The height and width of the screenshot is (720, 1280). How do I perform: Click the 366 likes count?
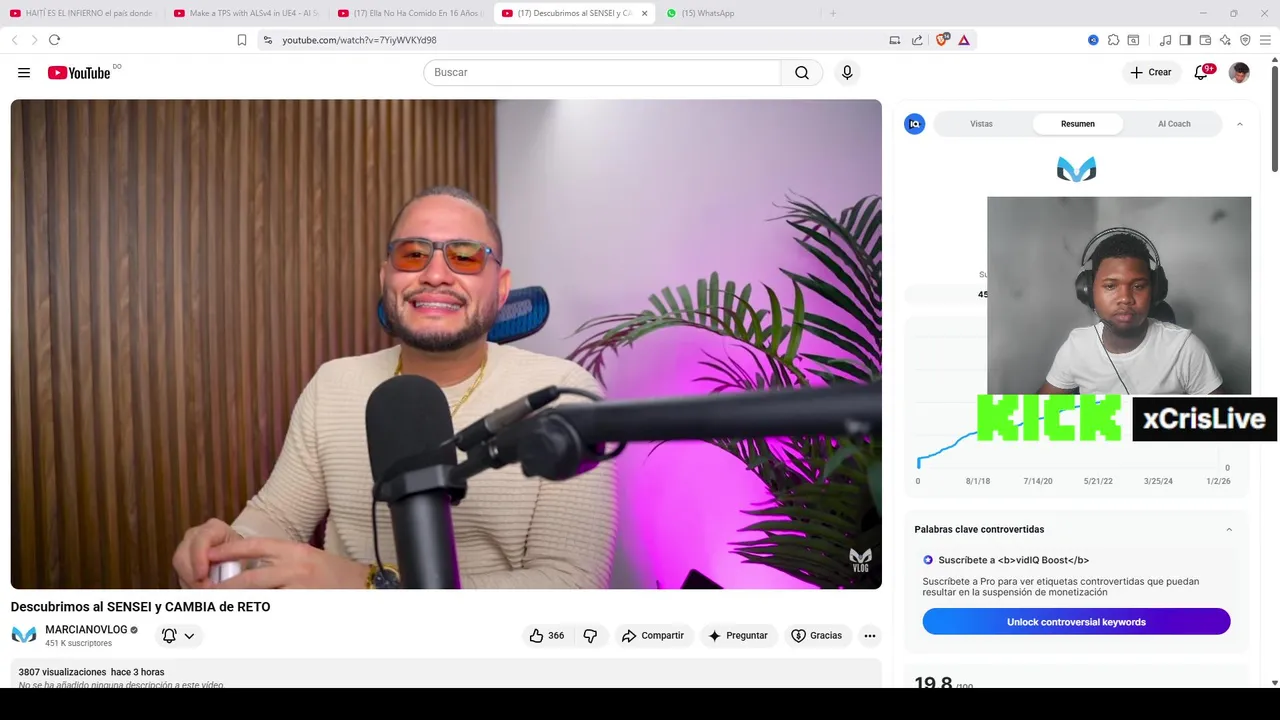tap(556, 636)
